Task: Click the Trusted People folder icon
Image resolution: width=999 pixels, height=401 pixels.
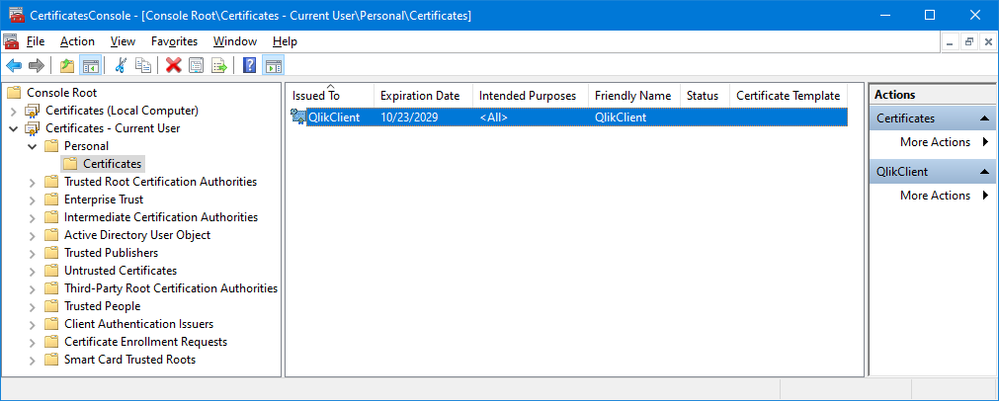Action: point(52,306)
